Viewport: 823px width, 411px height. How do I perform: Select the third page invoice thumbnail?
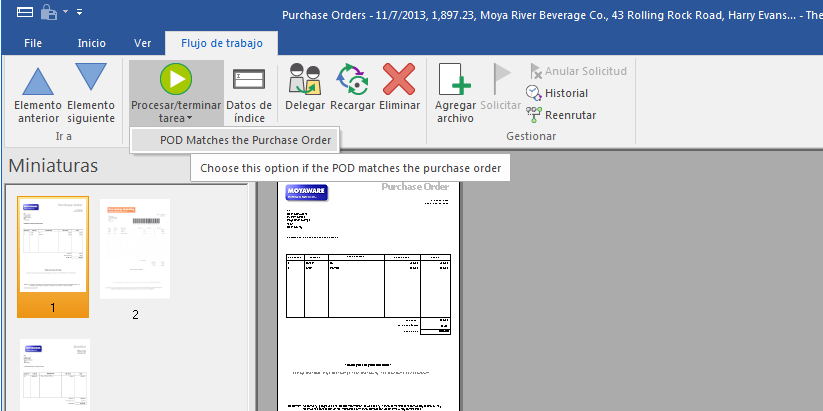[55, 374]
